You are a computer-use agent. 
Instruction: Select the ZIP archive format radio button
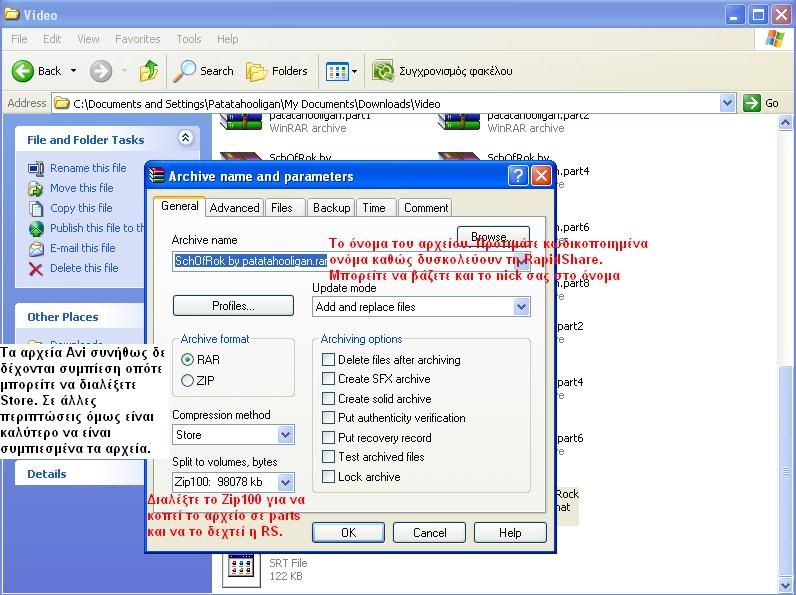(x=187, y=380)
